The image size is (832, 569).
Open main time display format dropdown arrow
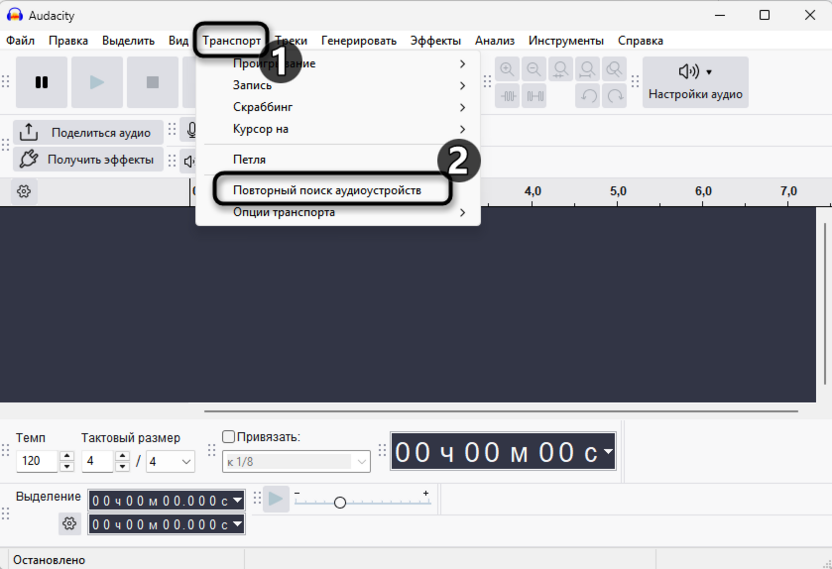click(x=608, y=452)
